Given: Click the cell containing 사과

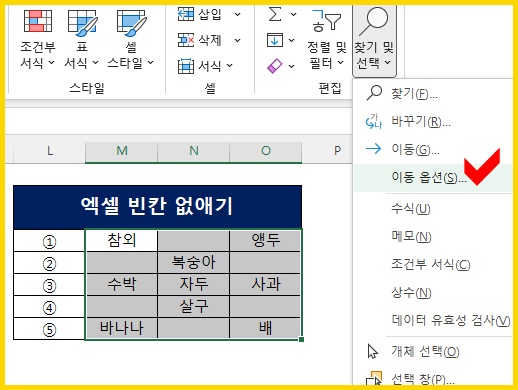Looking at the screenshot, I should [265, 284].
